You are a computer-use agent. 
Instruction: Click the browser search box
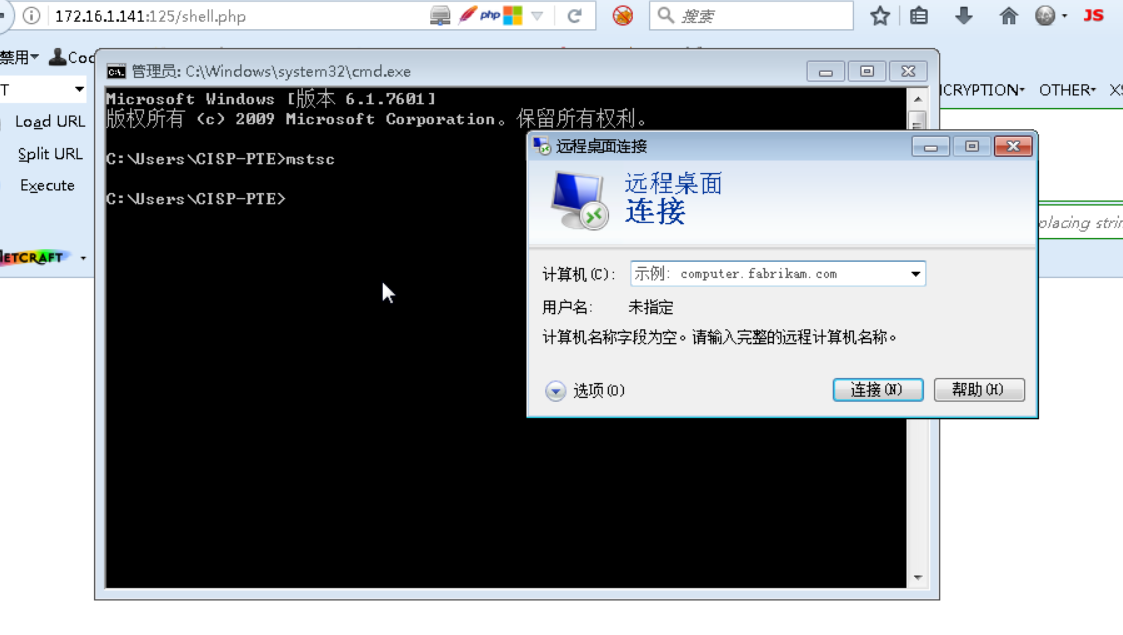[751, 16]
